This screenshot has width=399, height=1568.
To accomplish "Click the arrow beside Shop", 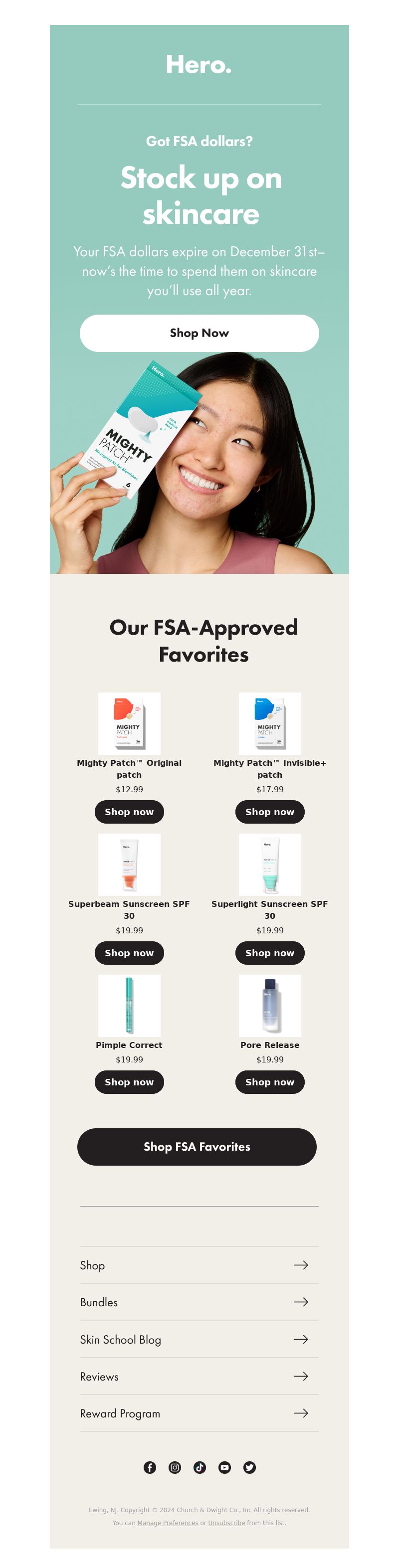I will click(301, 1265).
